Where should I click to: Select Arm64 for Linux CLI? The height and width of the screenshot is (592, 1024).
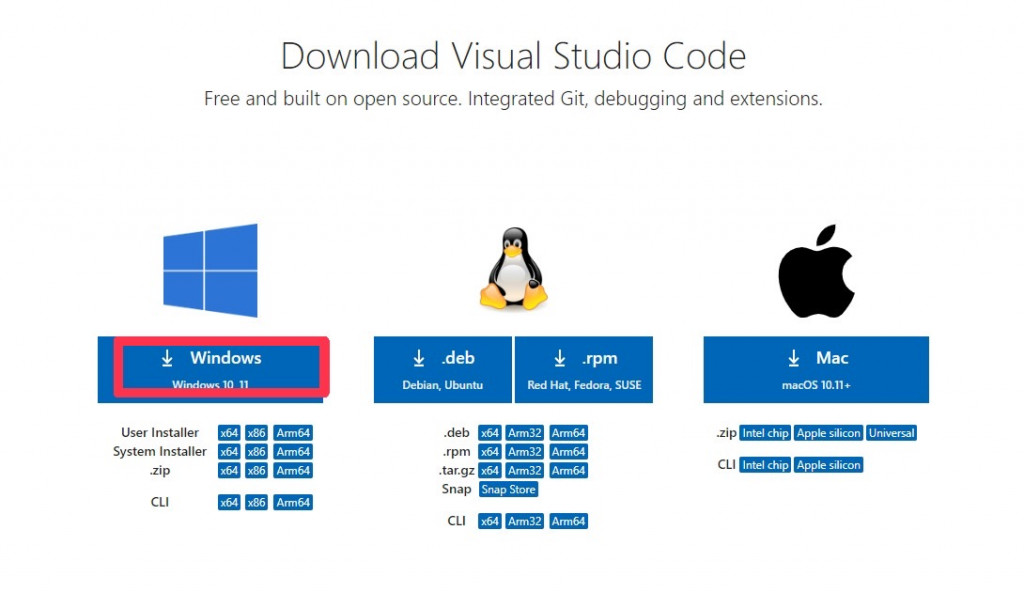point(569,521)
